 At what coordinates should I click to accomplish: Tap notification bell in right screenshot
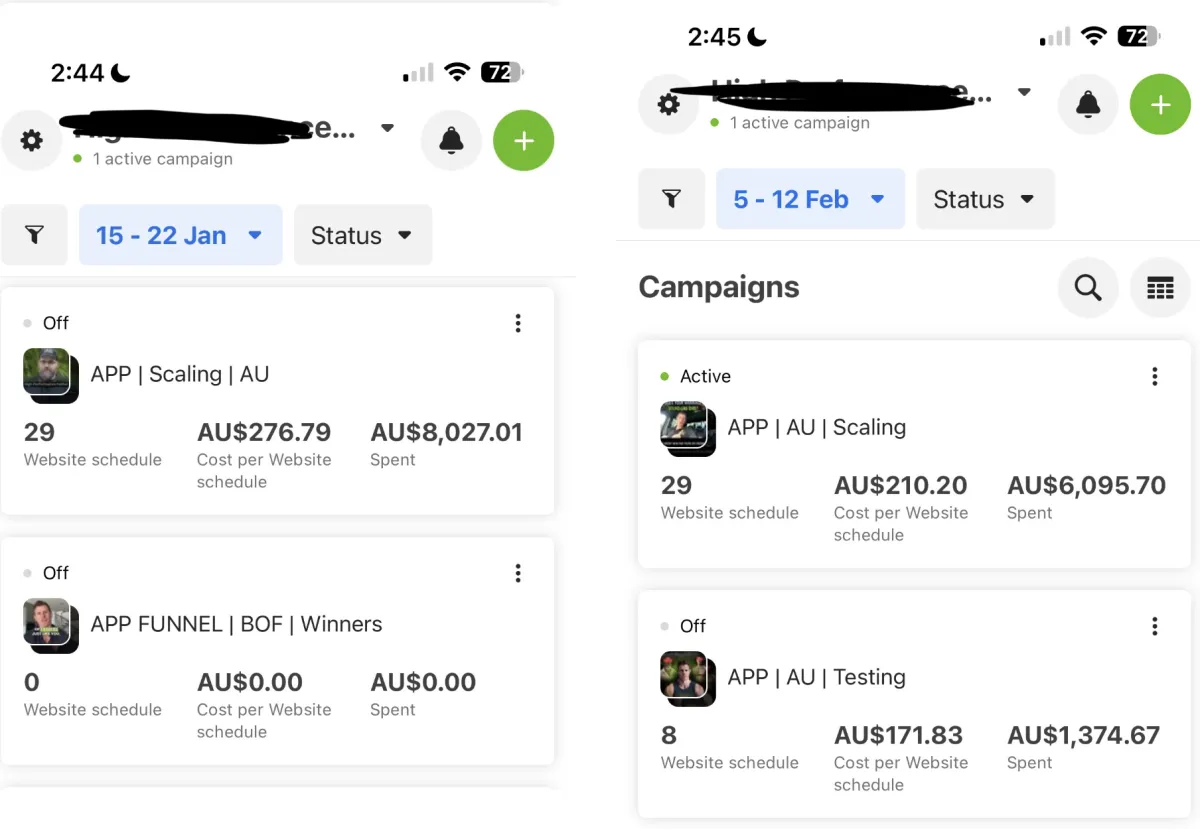coord(1088,104)
